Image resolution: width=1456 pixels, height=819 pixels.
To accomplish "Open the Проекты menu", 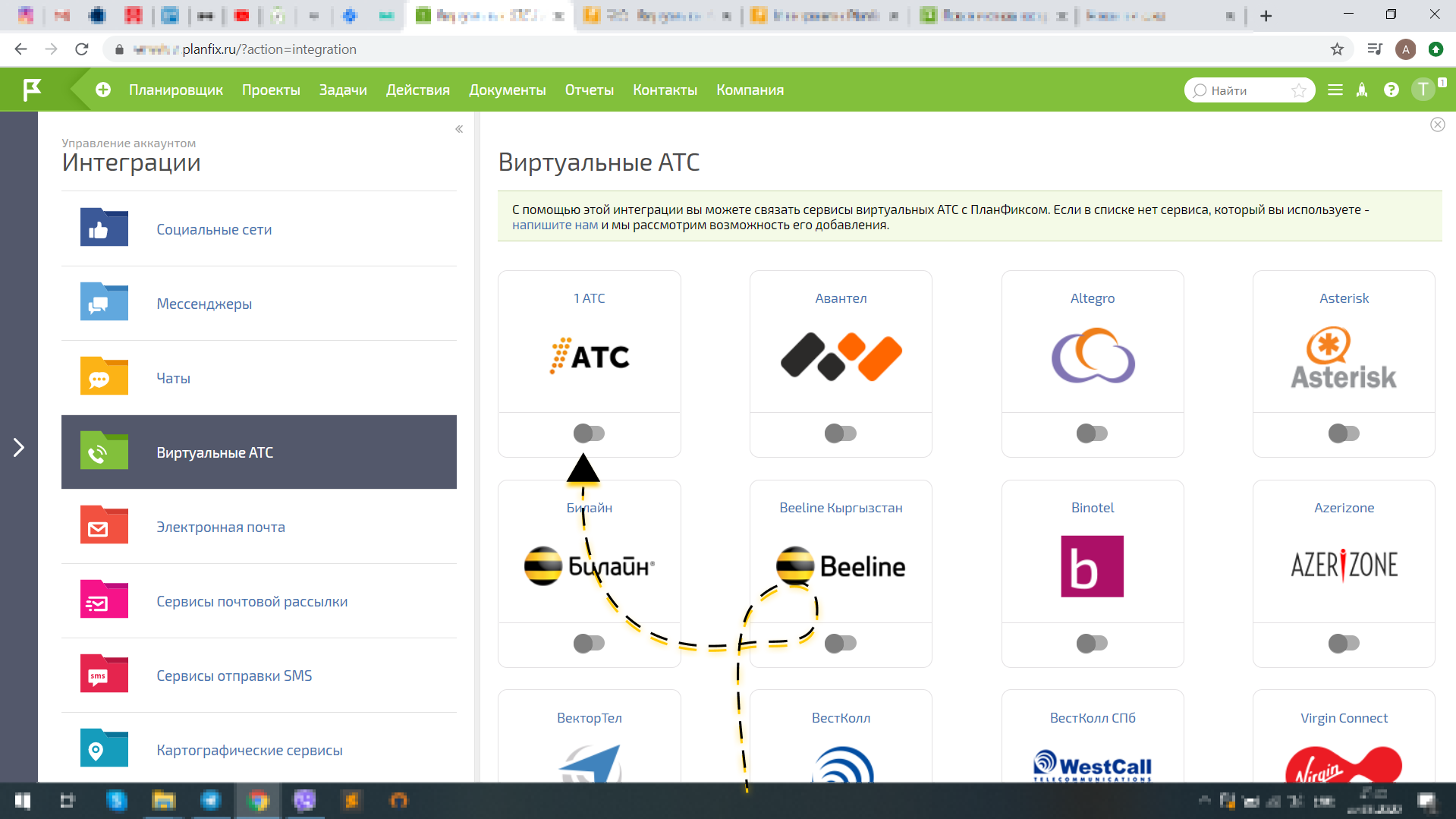I will click(x=270, y=90).
